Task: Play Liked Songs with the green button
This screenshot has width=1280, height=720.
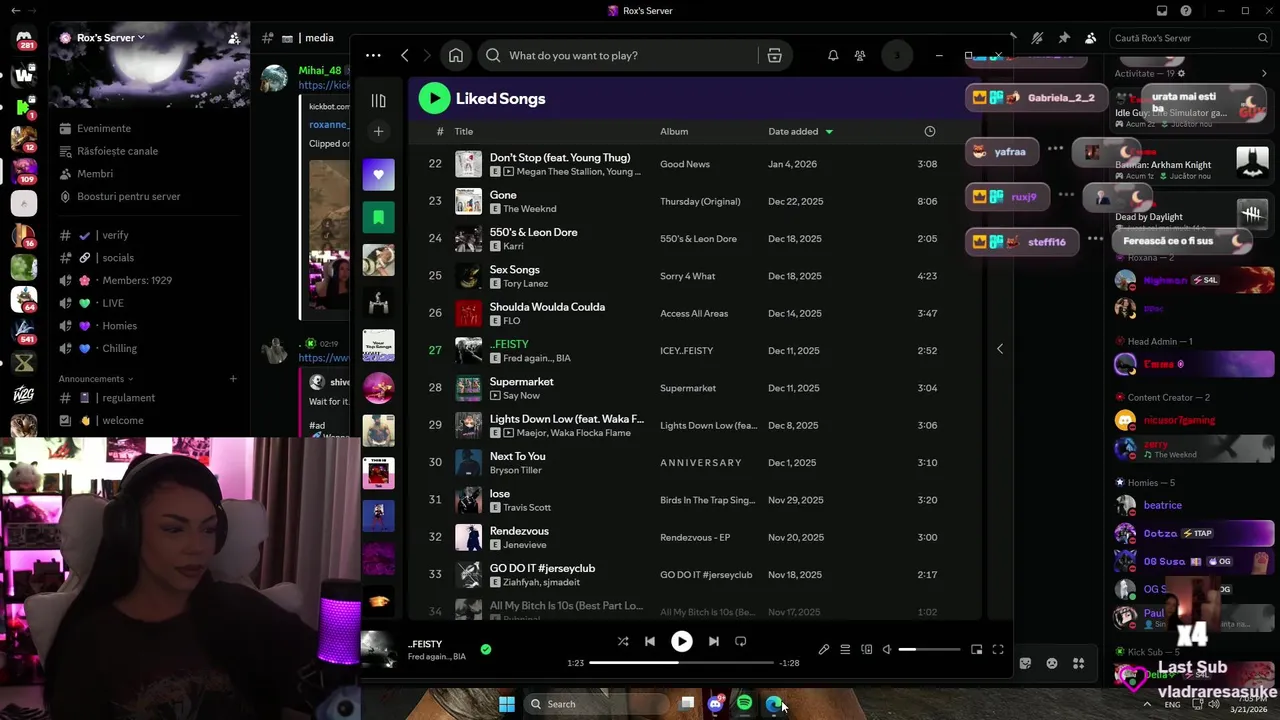Action: click(x=434, y=98)
